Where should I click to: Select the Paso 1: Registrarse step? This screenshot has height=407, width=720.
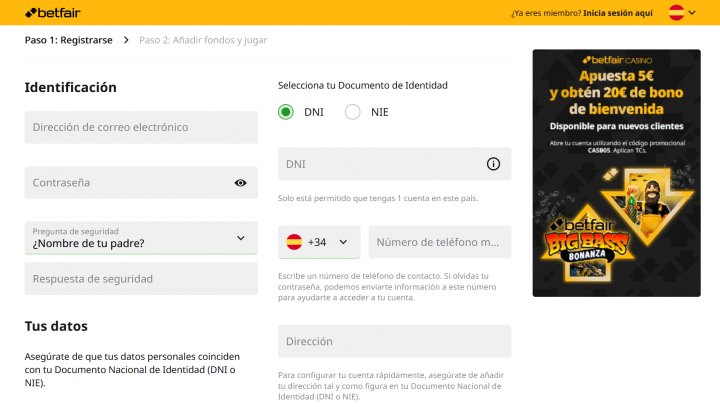coord(68,40)
